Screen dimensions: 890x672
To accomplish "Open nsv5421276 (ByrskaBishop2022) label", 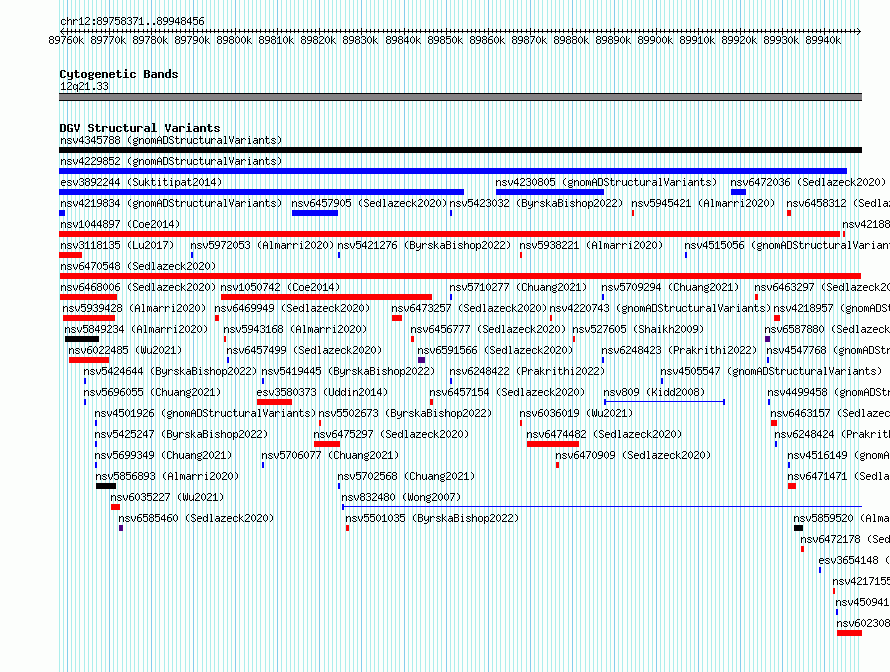I will pyautogui.click(x=424, y=245).
